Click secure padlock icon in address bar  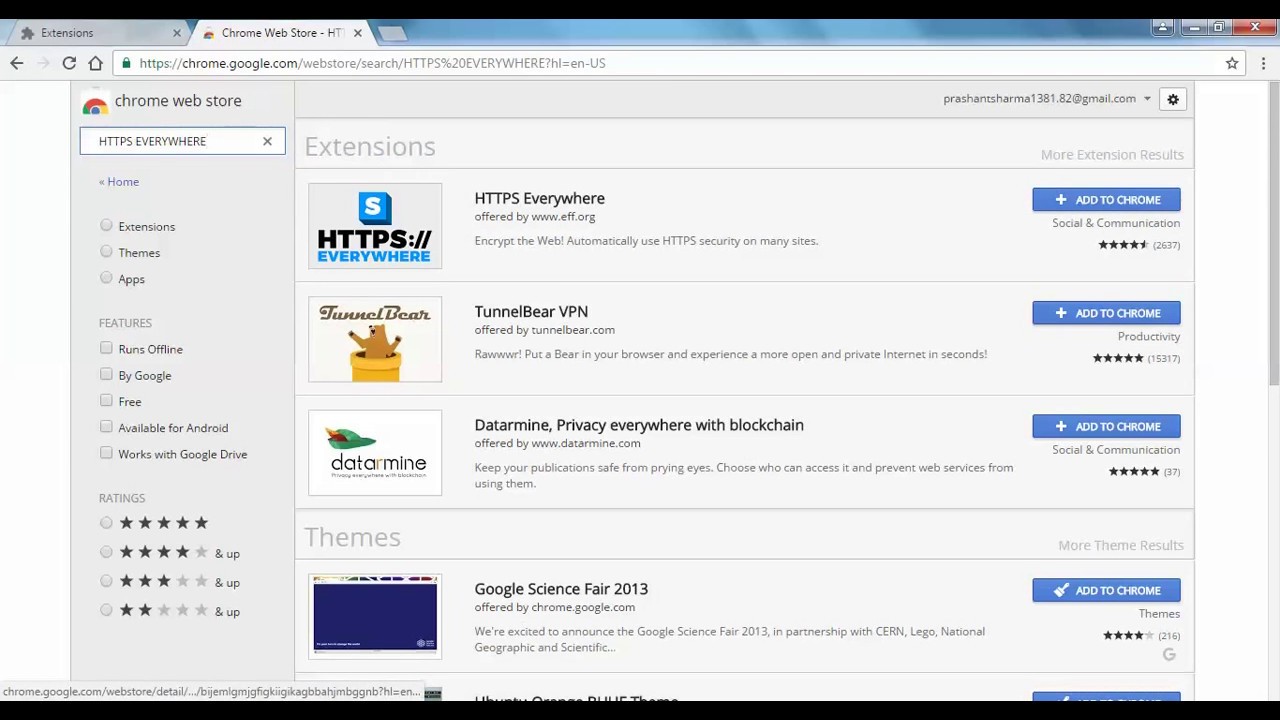[x=126, y=63]
